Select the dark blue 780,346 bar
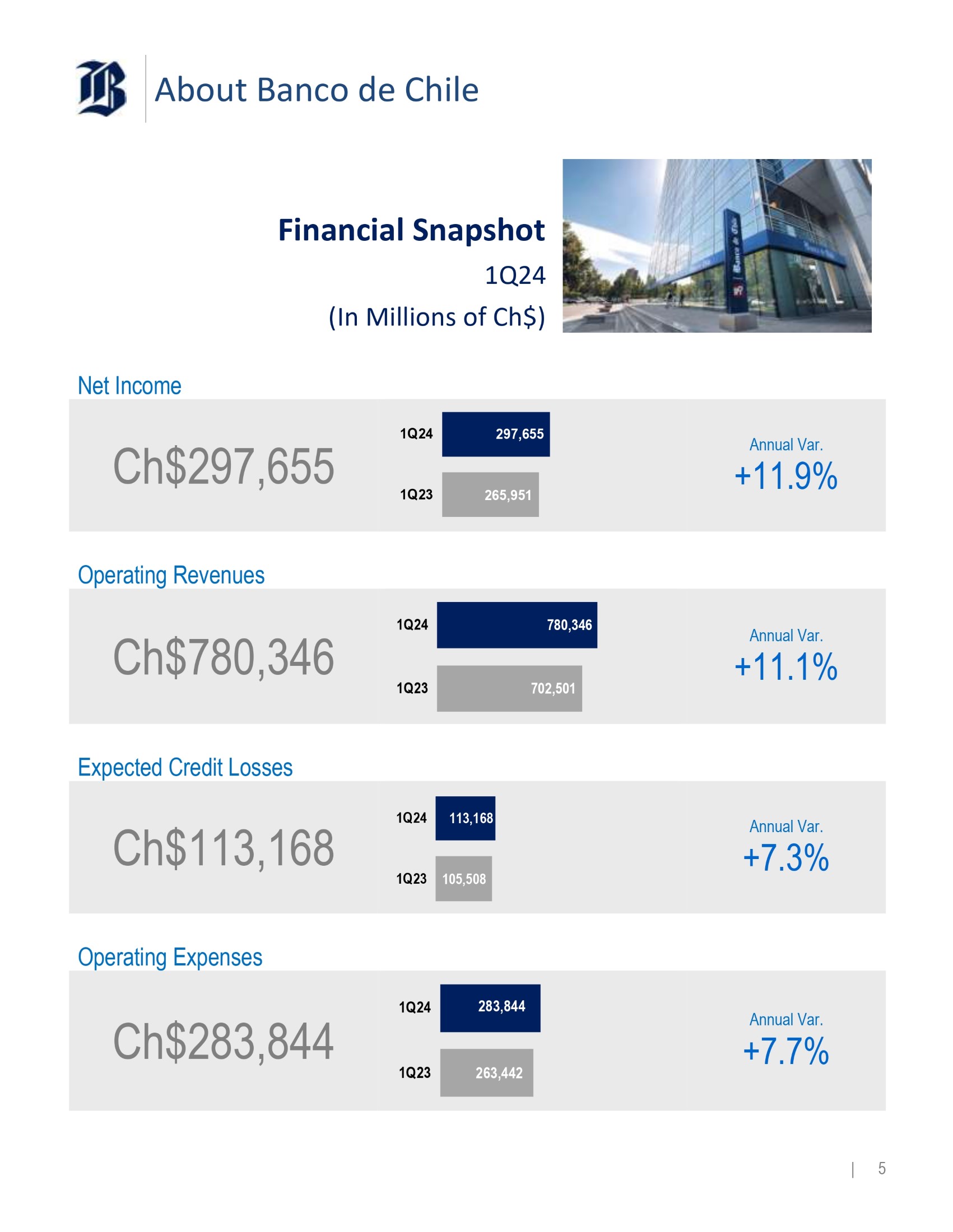 (517, 625)
